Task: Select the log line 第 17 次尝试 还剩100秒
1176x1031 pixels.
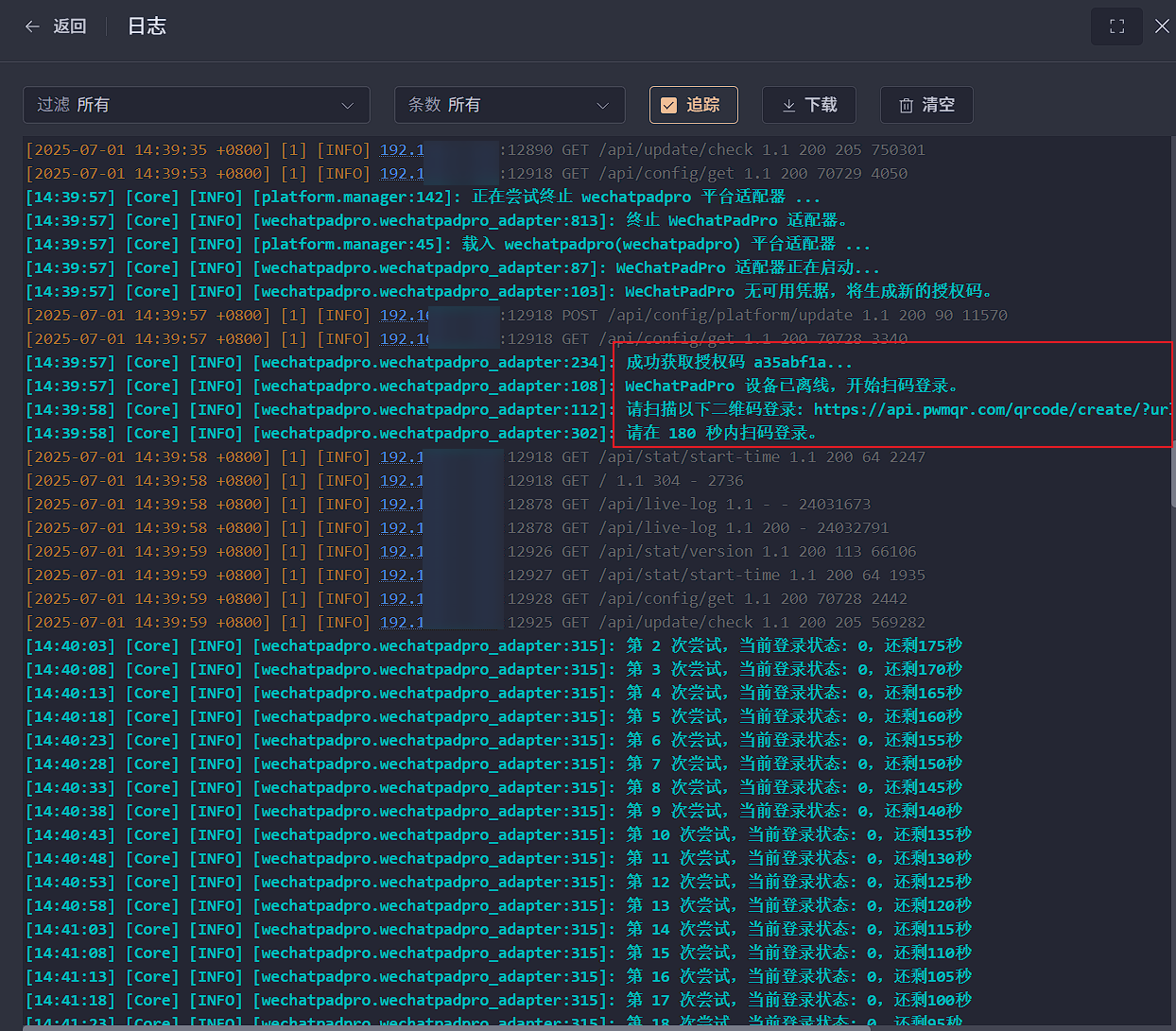Action: [x=498, y=1001]
